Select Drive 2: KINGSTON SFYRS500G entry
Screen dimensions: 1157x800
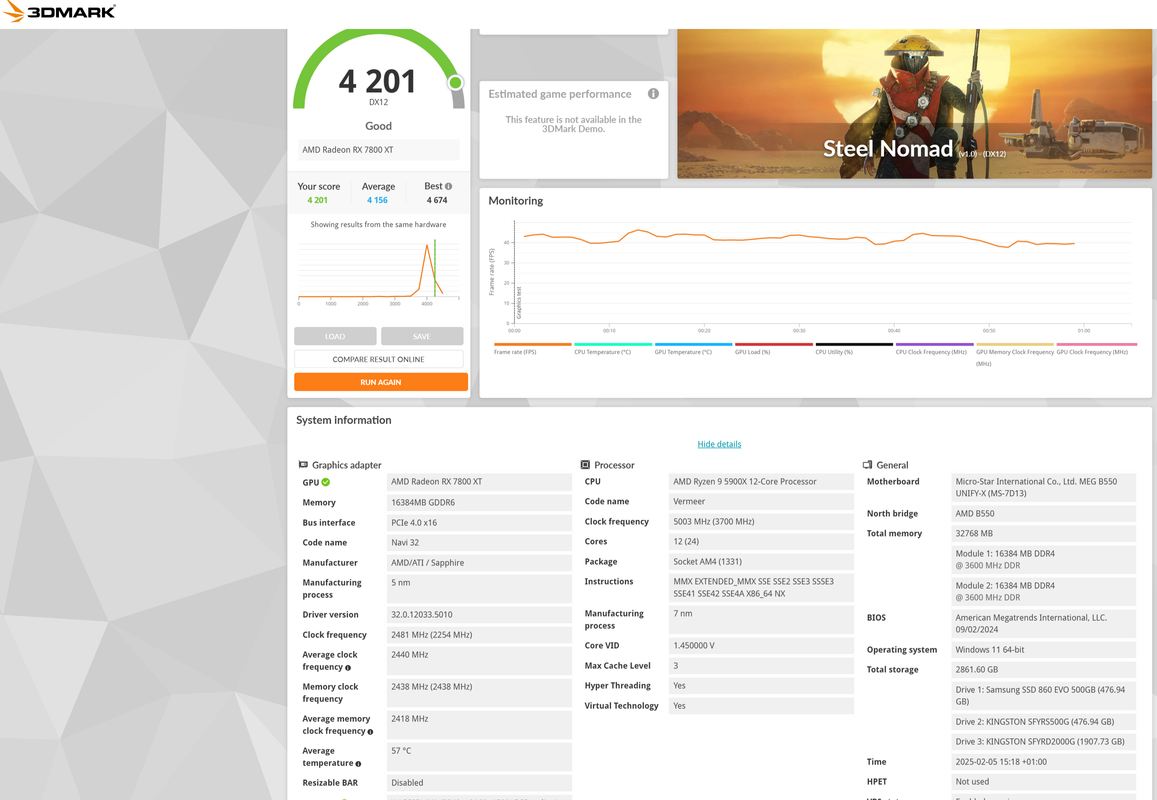pyautogui.click(x=1043, y=723)
